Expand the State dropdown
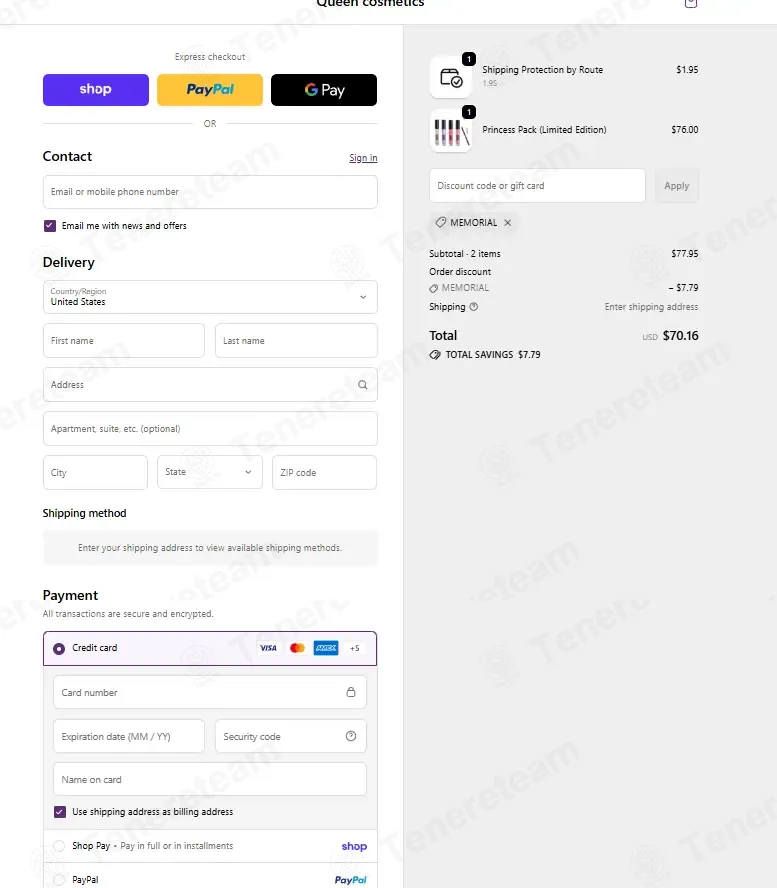 click(210, 472)
